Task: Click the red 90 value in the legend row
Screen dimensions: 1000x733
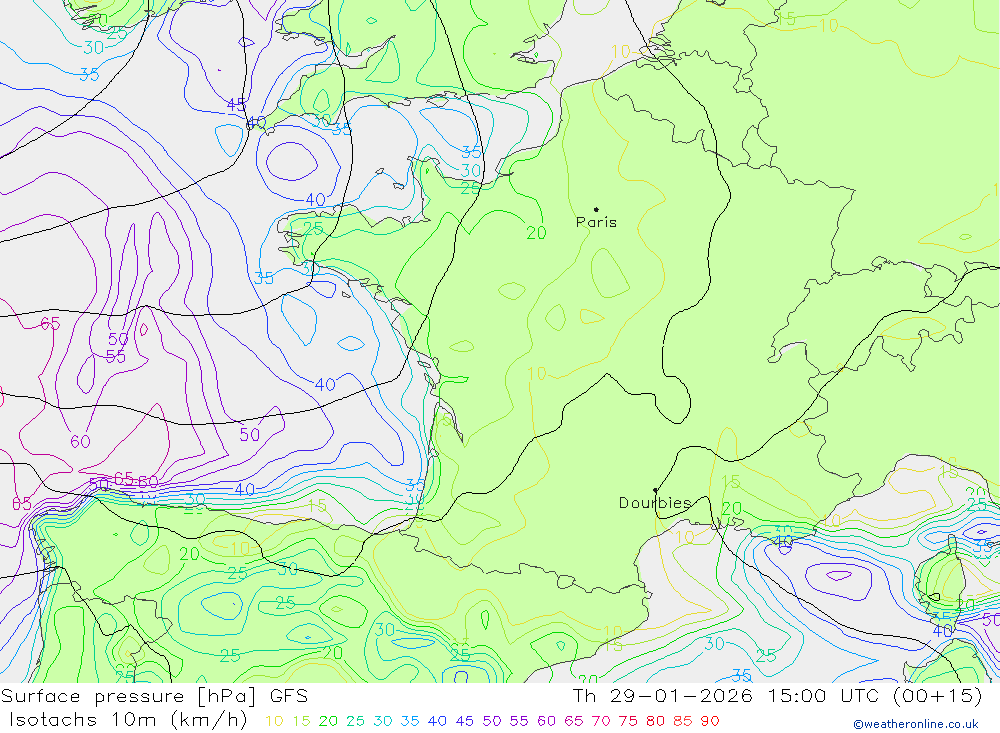Action: point(710,721)
